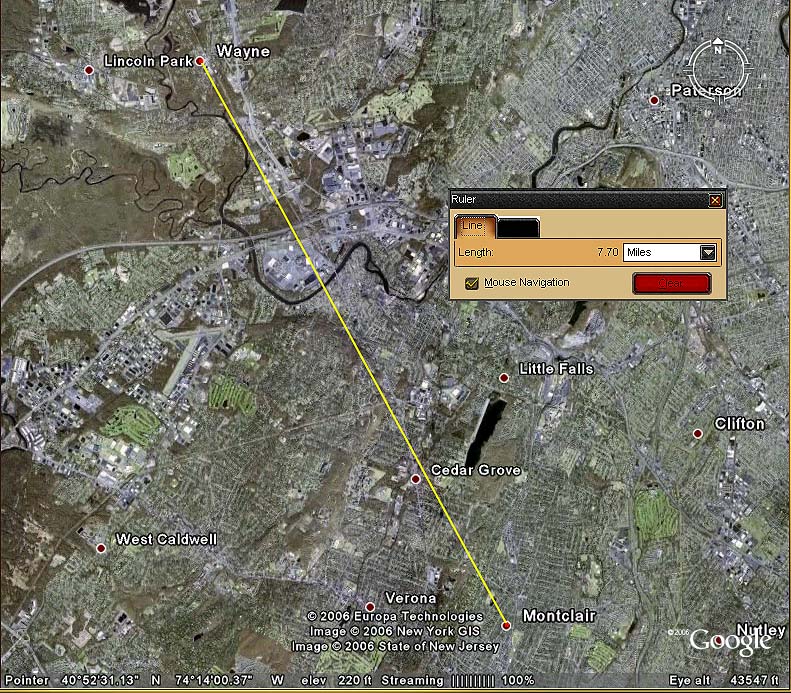The image size is (791, 693).
Task: Click the ruler line endpoint at Montclair
Action: (506, 625)
